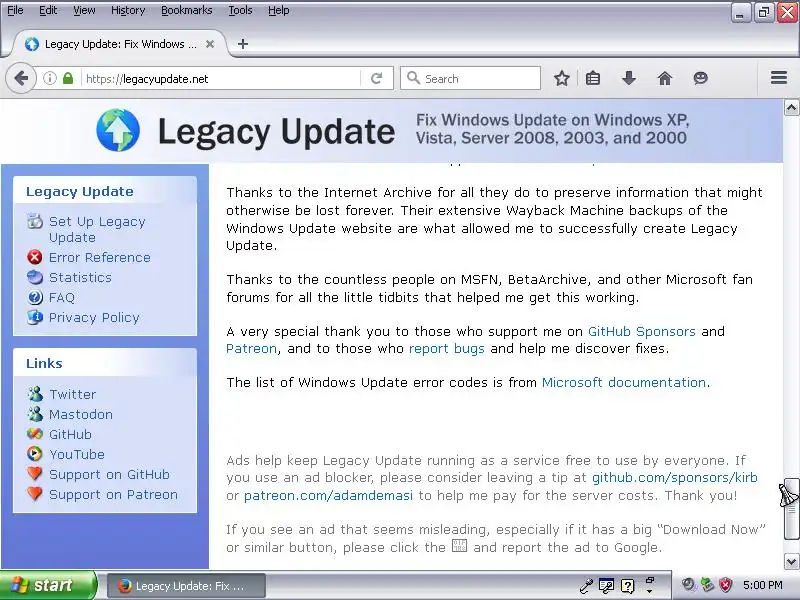Follow the Patreon link in the thank-you paragraph
This screenshot has width=800, height=600.
pyautogui.click(x=252, y=348)
